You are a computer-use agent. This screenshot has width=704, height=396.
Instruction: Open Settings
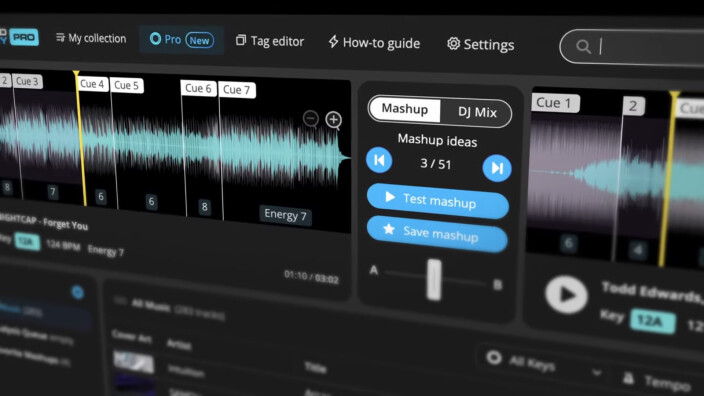480,44
